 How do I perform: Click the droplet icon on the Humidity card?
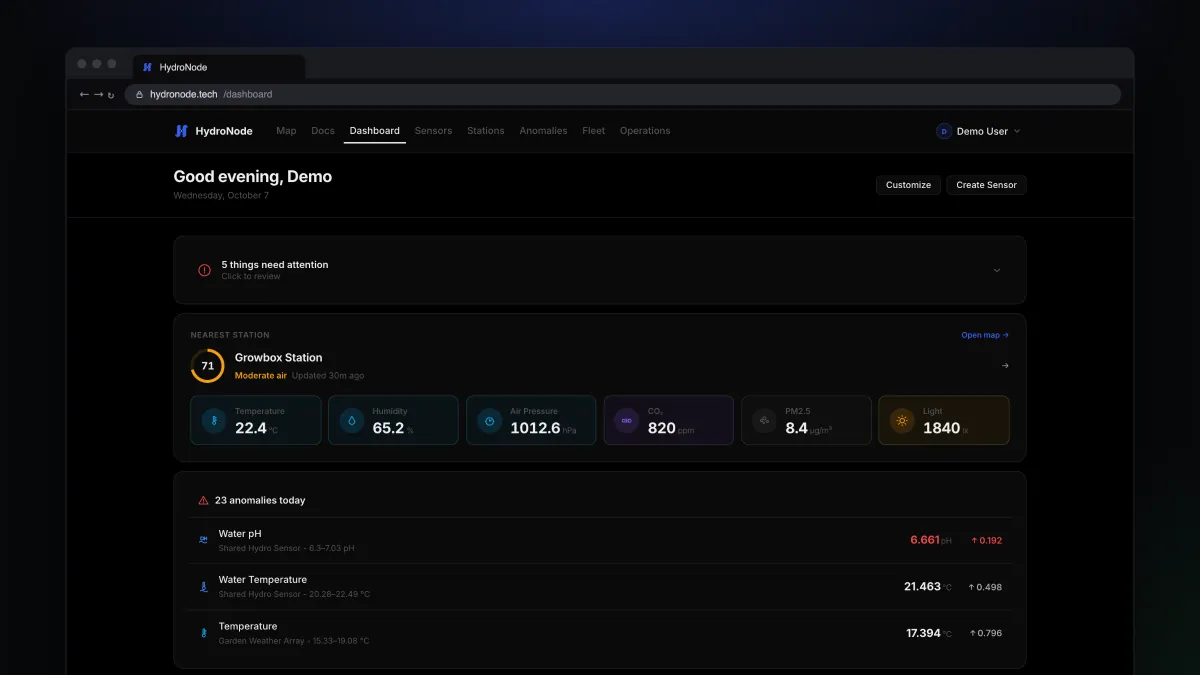point(352,420)
